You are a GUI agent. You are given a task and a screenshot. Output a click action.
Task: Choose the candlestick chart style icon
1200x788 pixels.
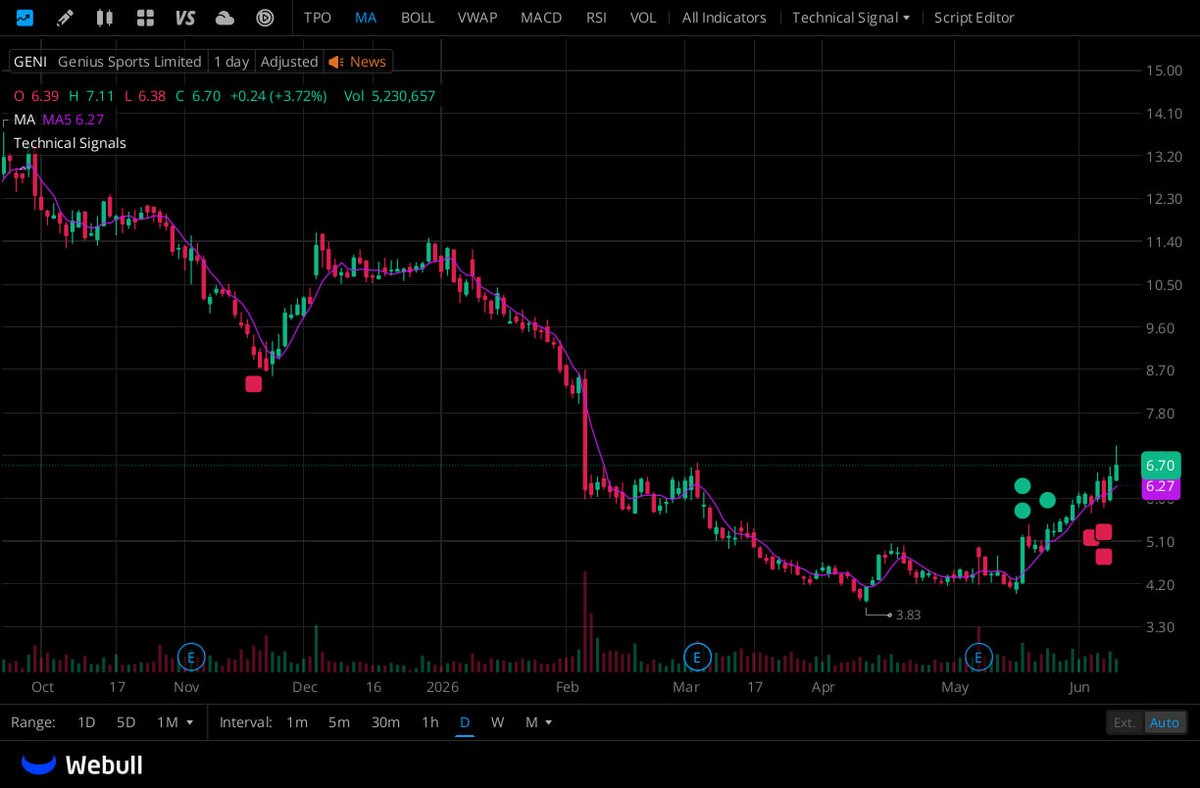[104, 17]
